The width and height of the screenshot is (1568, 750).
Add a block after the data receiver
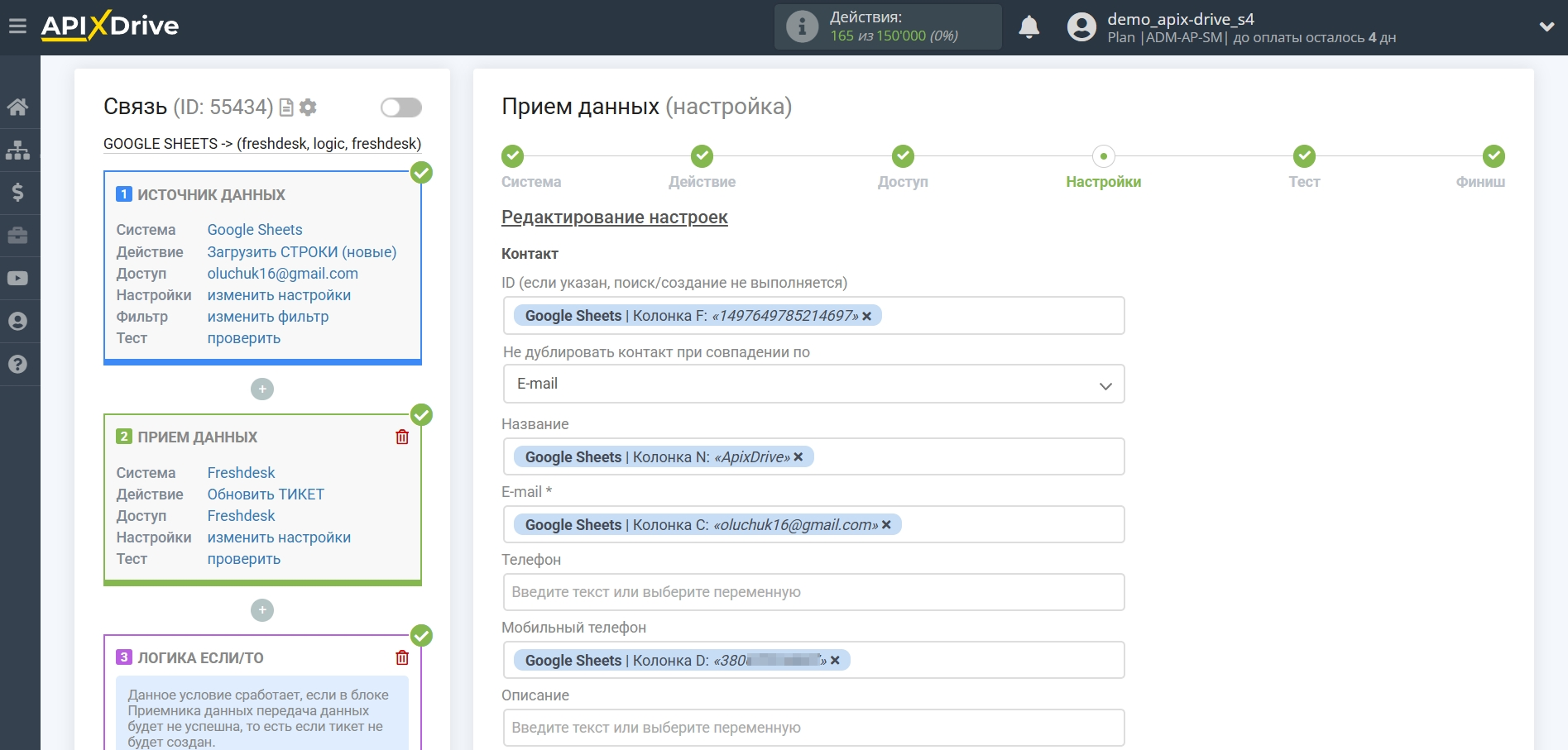pos(262,610)
